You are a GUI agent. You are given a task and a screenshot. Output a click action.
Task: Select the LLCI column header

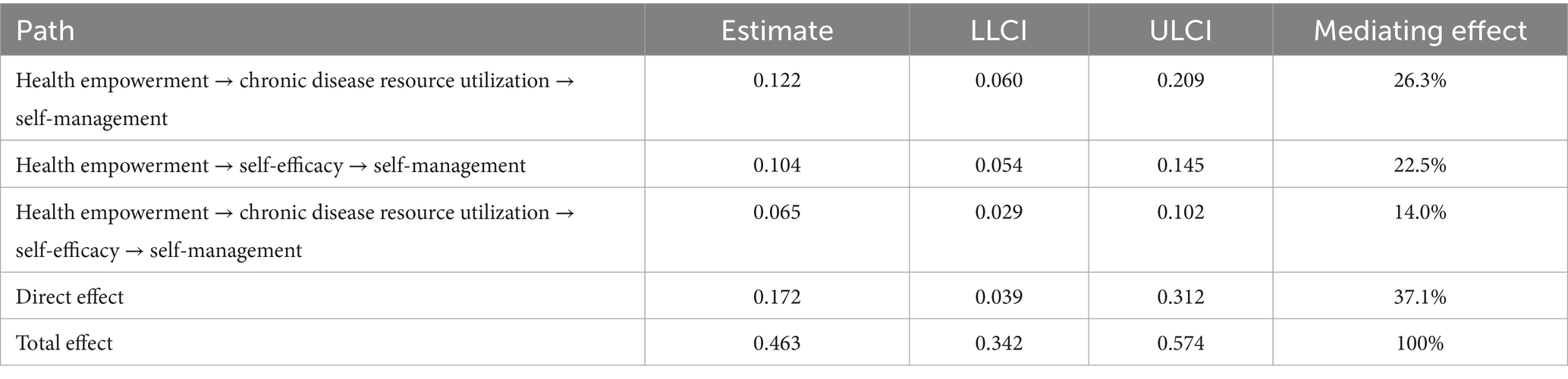click(x=998, y=31)
